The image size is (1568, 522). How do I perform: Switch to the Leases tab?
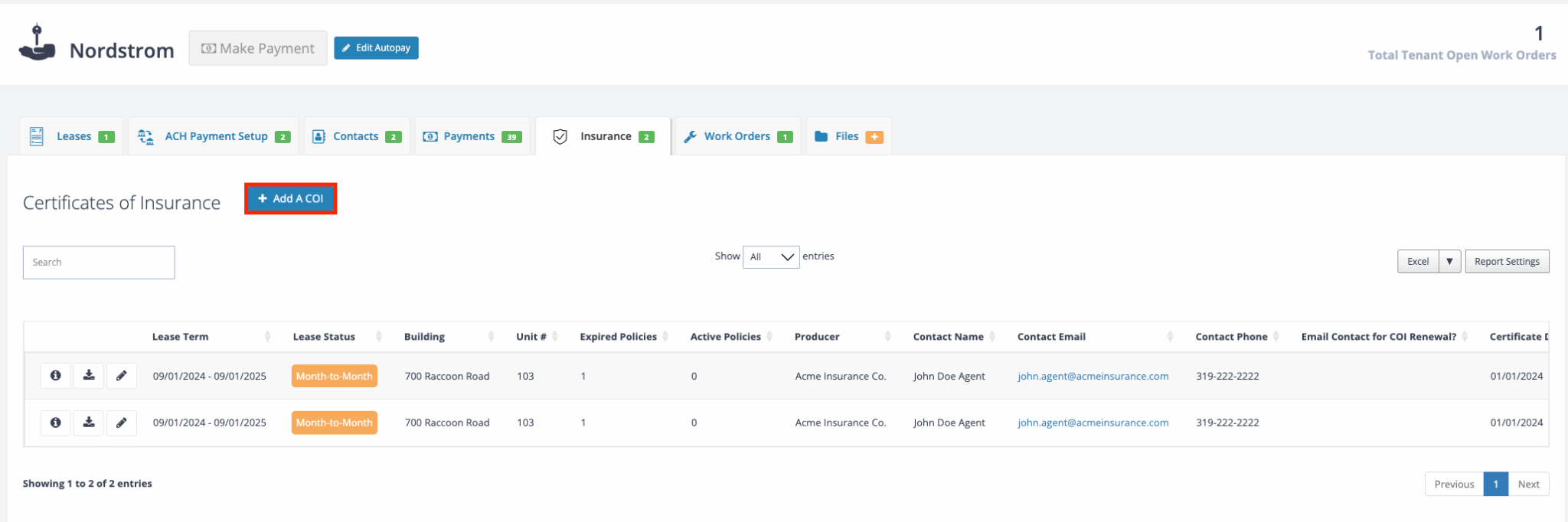click(72, 136)
